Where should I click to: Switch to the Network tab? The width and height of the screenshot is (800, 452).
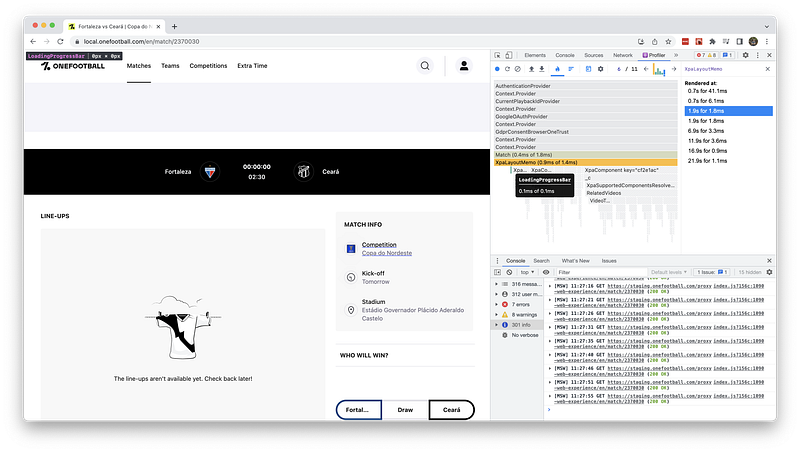point(623,55)
